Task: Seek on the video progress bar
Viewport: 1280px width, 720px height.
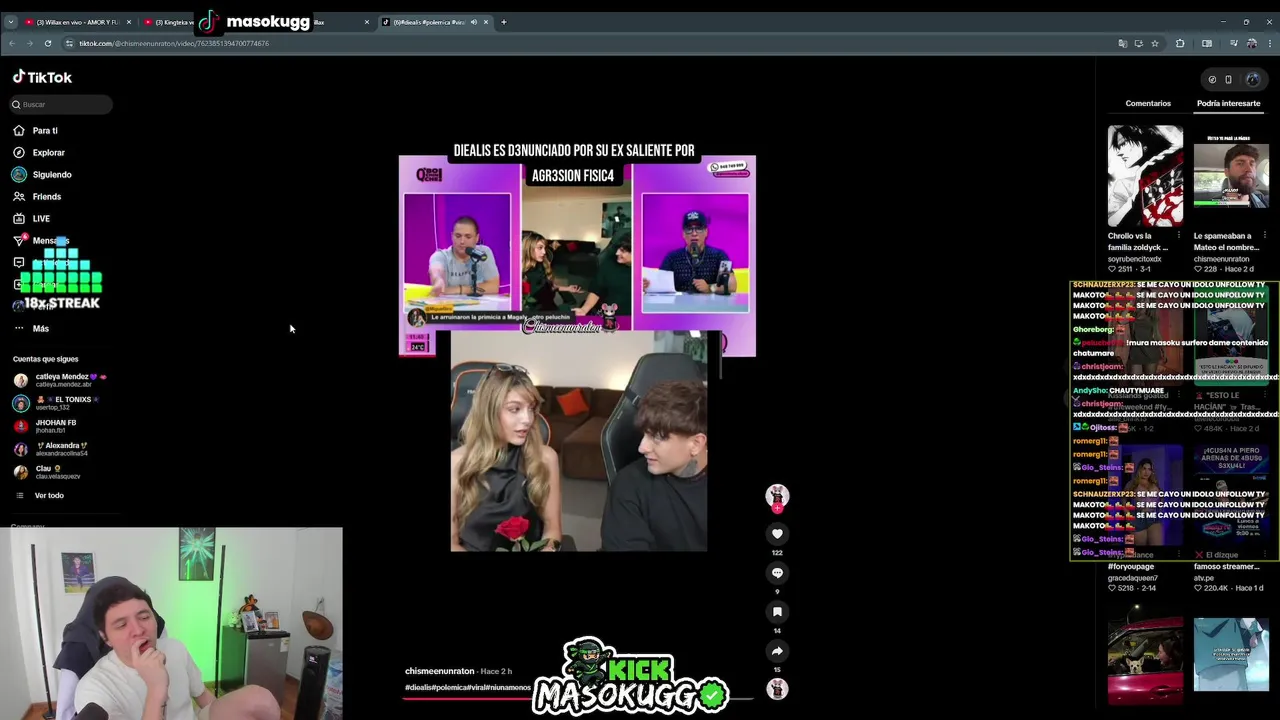Action: 578,698
